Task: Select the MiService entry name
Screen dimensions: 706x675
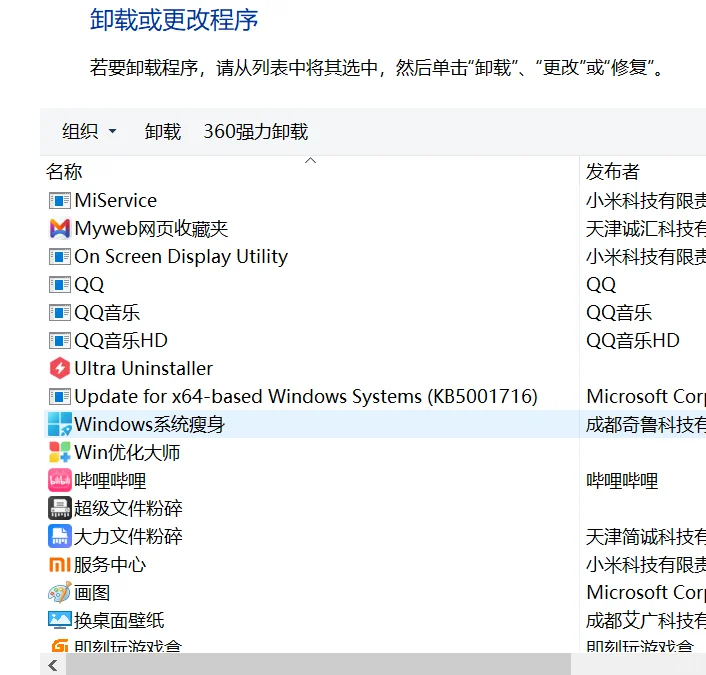Action: pos(116,200)
